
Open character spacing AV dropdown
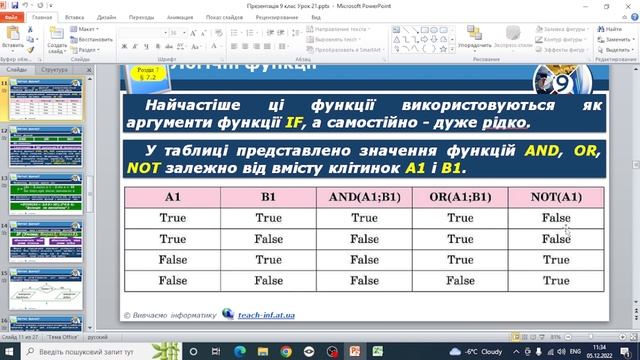coord(181,47)
